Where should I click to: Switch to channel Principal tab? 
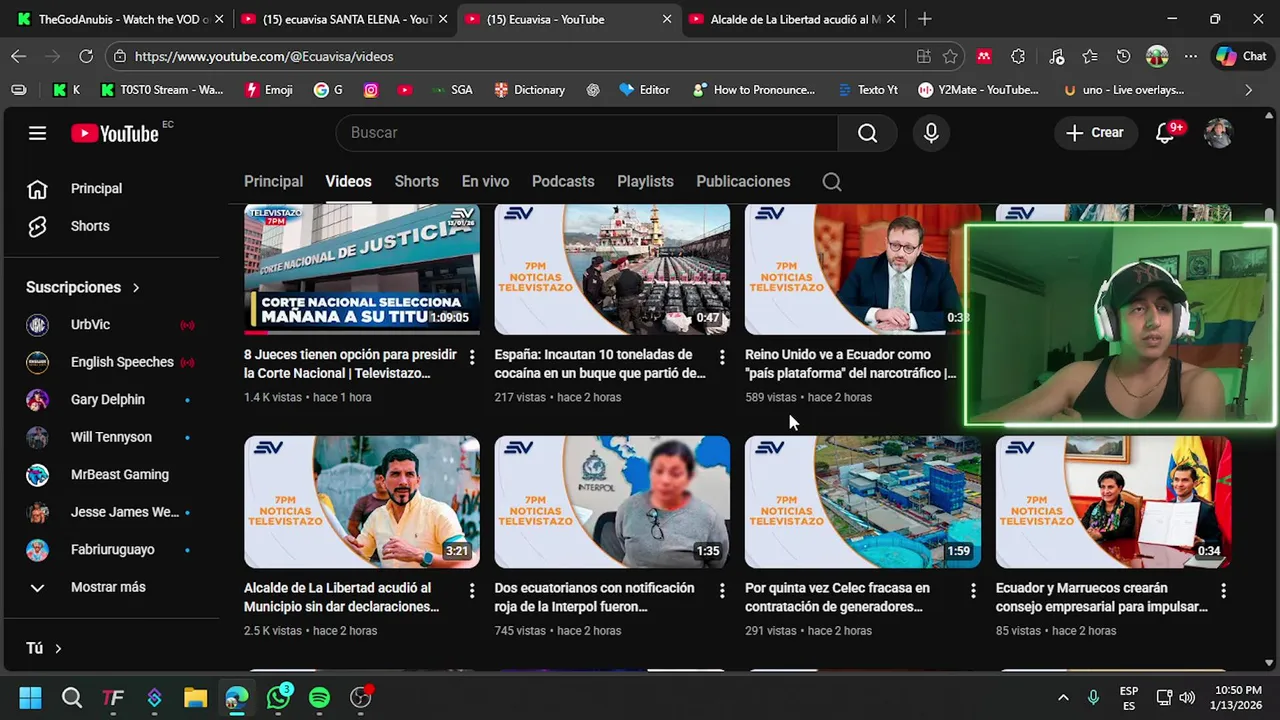tap(273, 182)
